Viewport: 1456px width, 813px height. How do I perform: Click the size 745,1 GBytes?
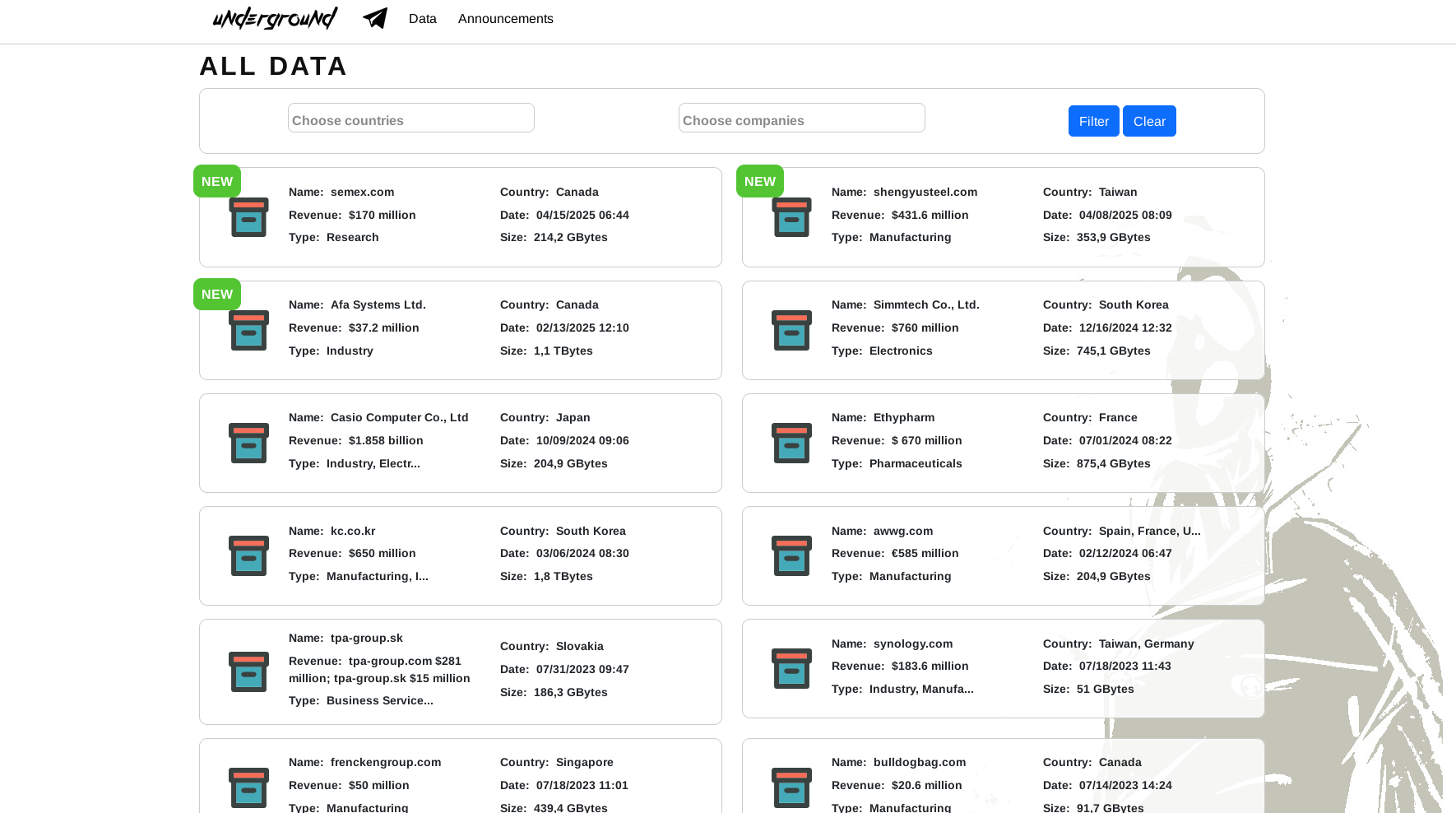pyautogui.click(x=1114, y=351)
